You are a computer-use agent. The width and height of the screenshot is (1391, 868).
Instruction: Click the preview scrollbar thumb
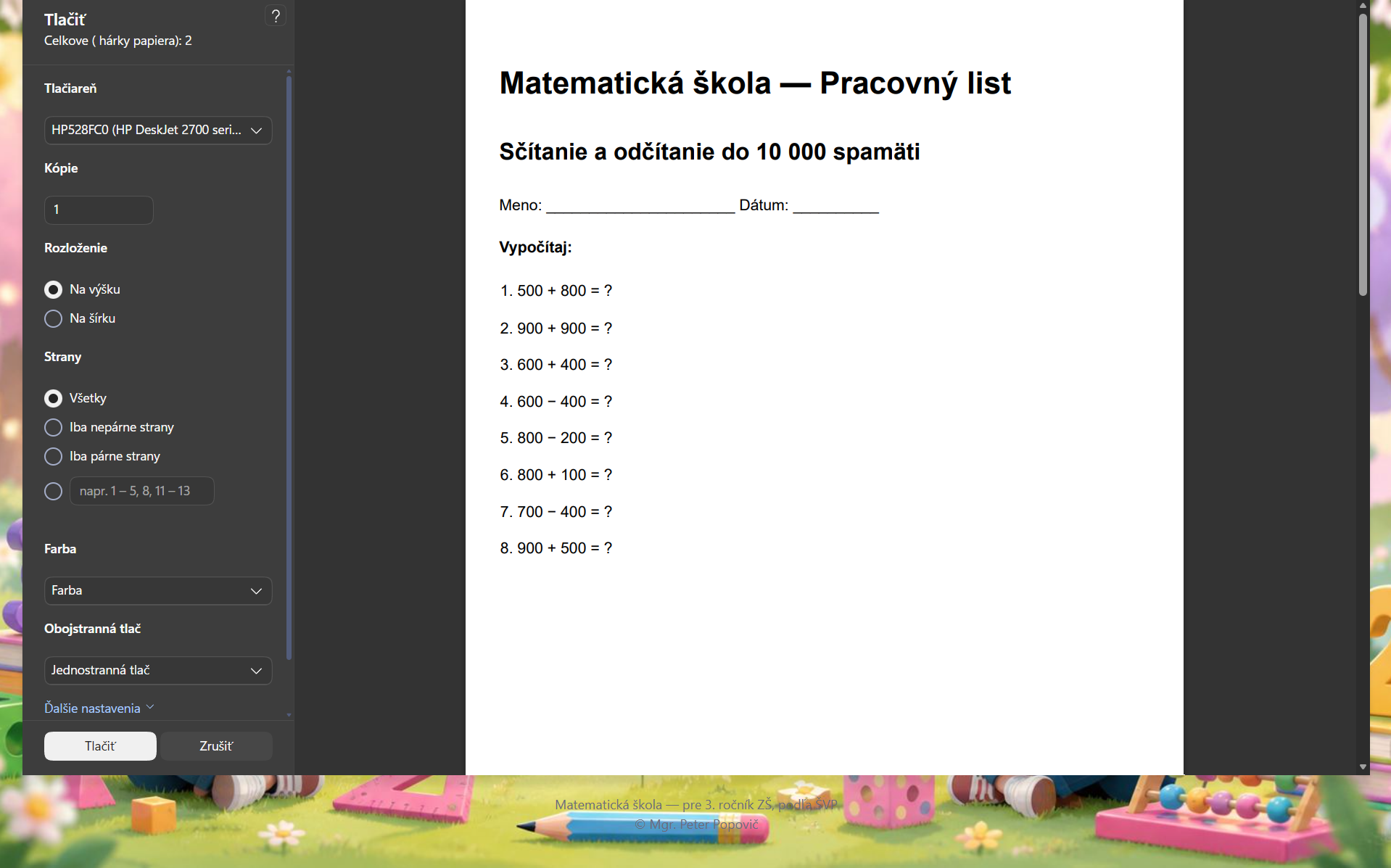pos(1363,154)
